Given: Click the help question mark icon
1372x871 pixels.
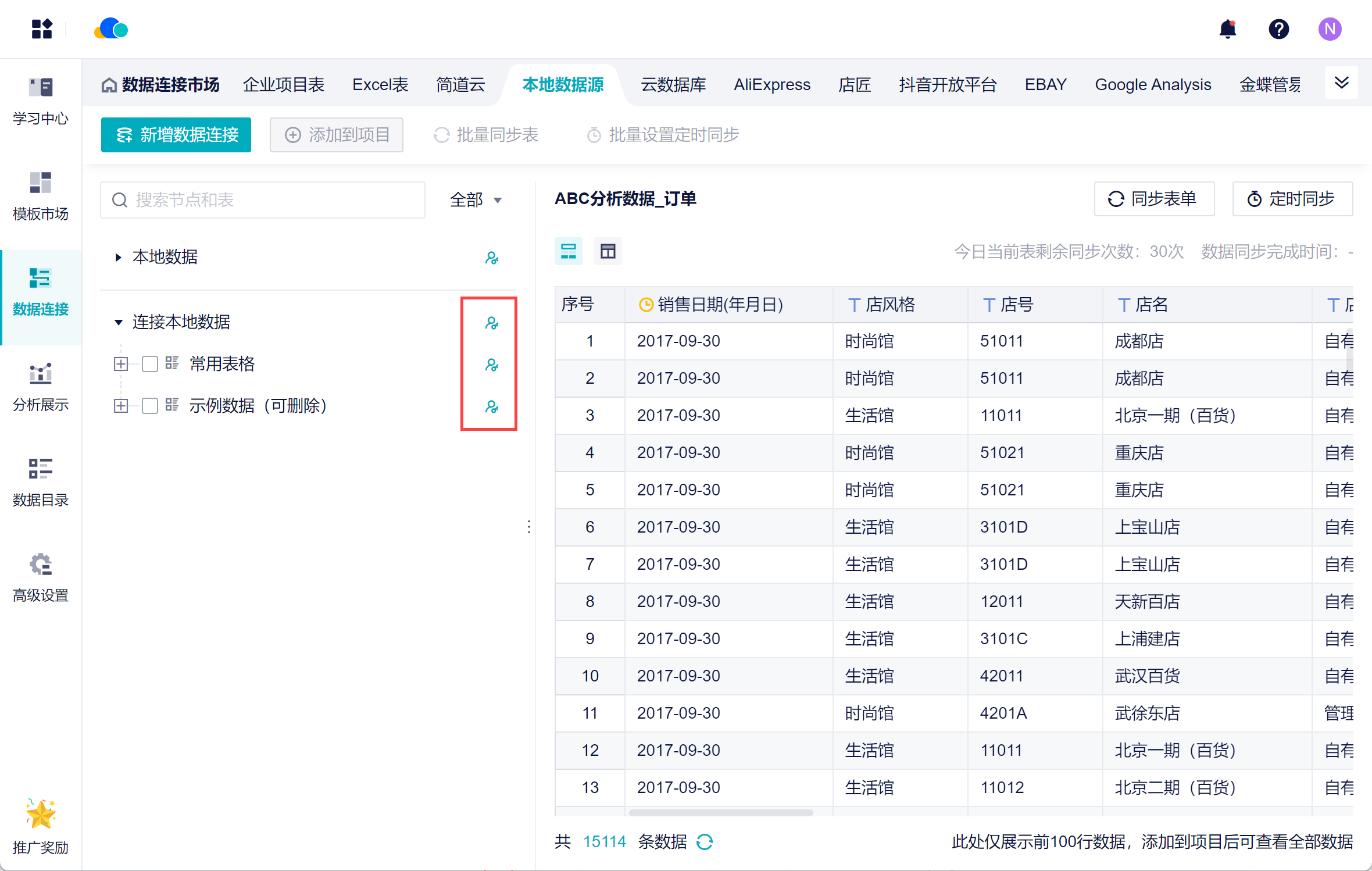Looking at the screenshot, I should pyautogui.click(x=1278, y=29).
